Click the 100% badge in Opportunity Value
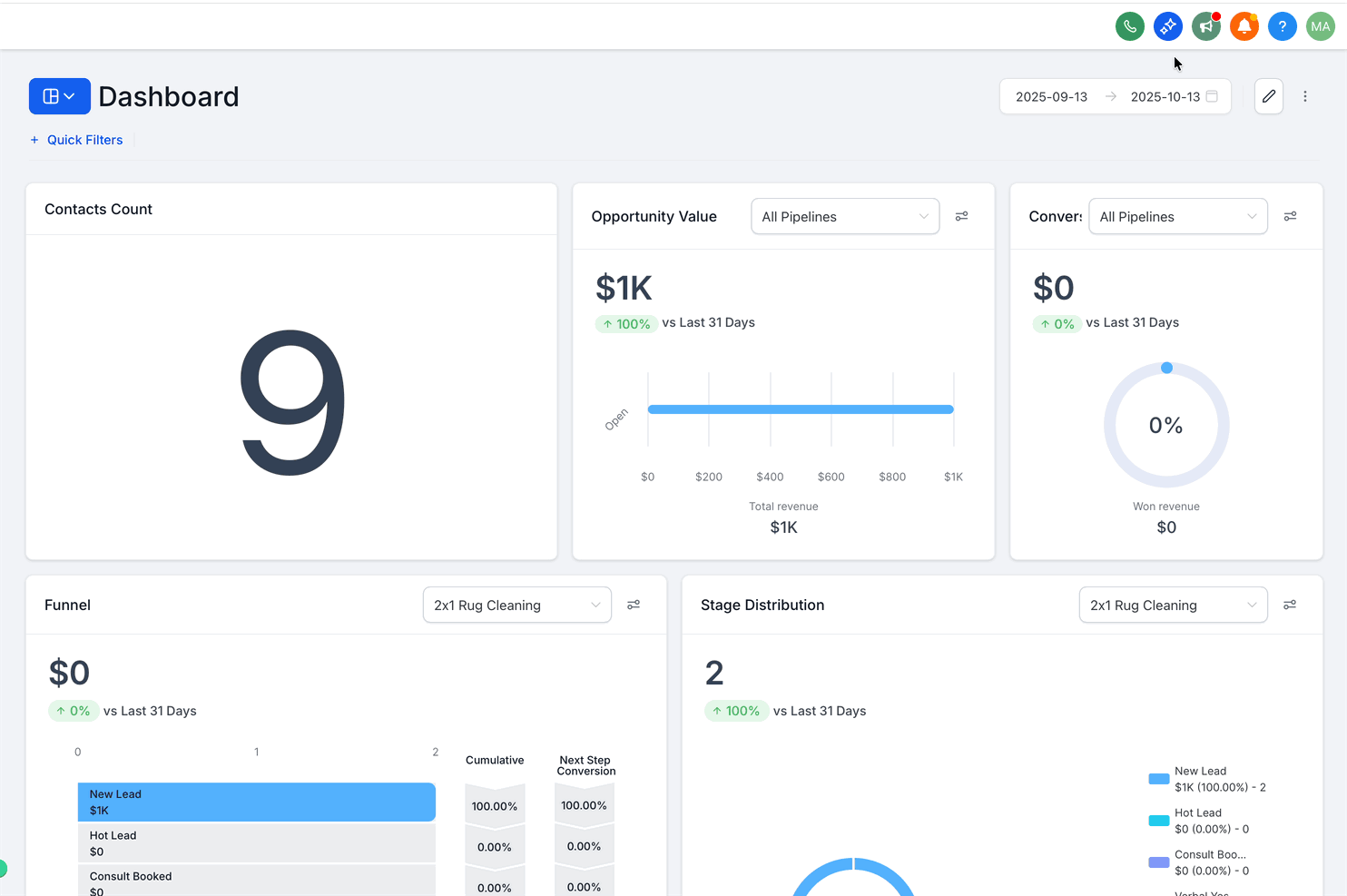 pos(625,324)
